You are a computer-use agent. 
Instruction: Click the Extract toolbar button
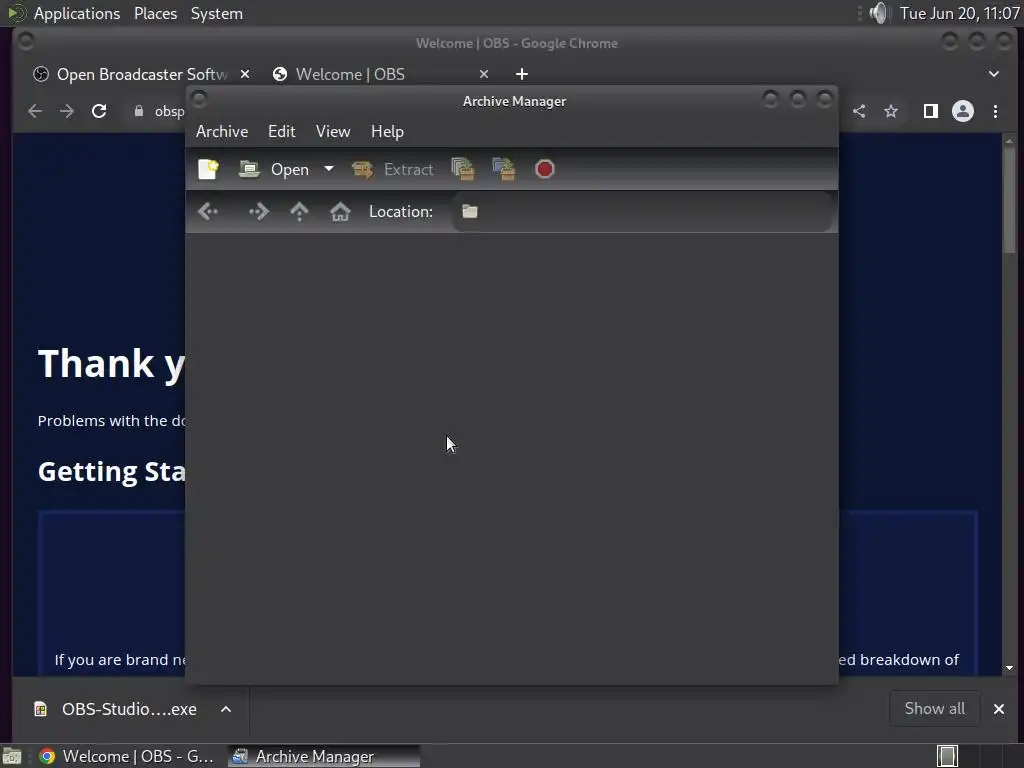(x=392, y=169)
